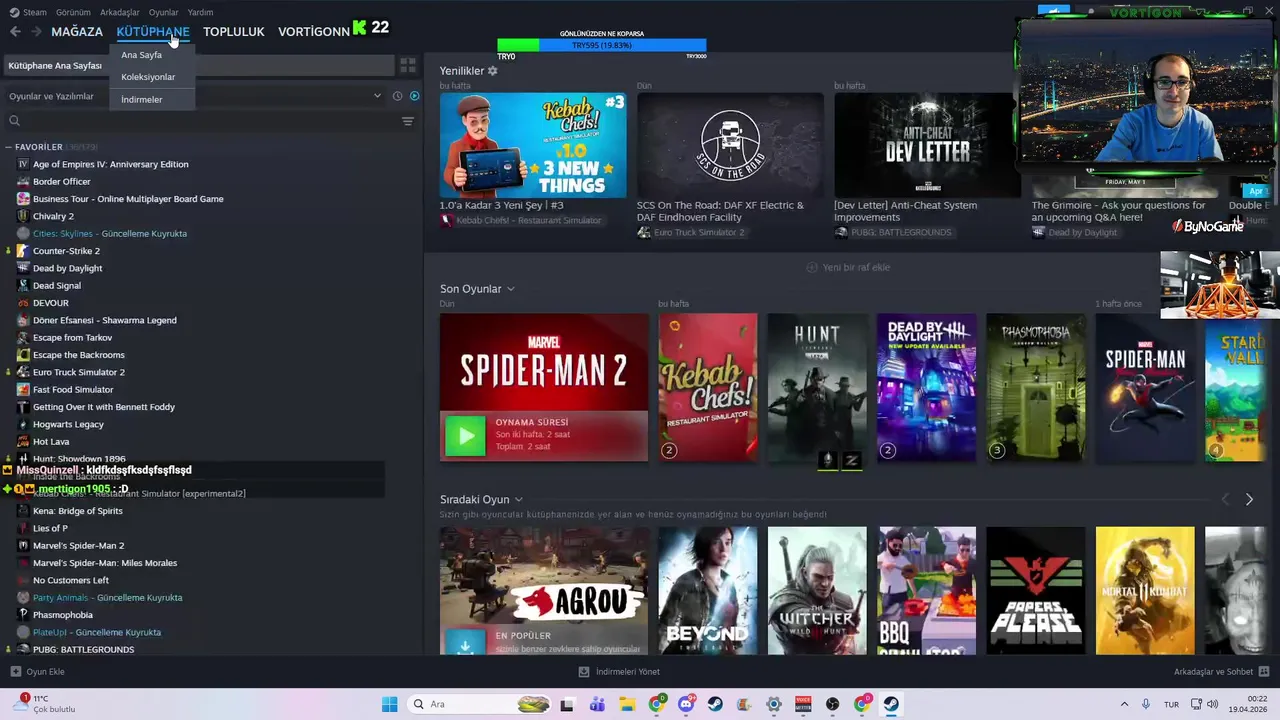Viewport: 1280px width, 720px height.
Task: Open the Yardım menu
Action: point(200,12)
